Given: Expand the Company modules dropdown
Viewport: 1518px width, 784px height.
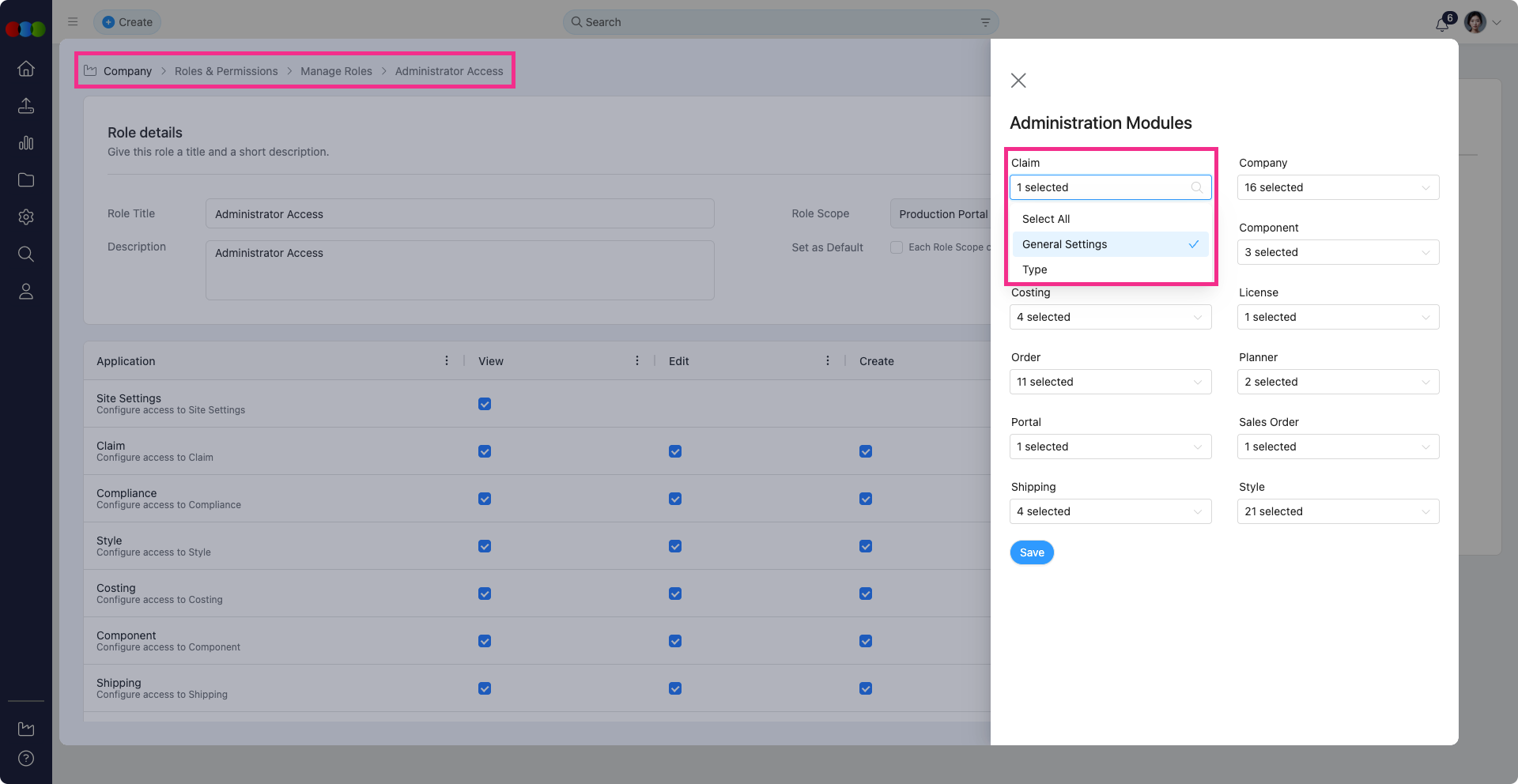Looking at the screenshot, I should point(1338,187).
